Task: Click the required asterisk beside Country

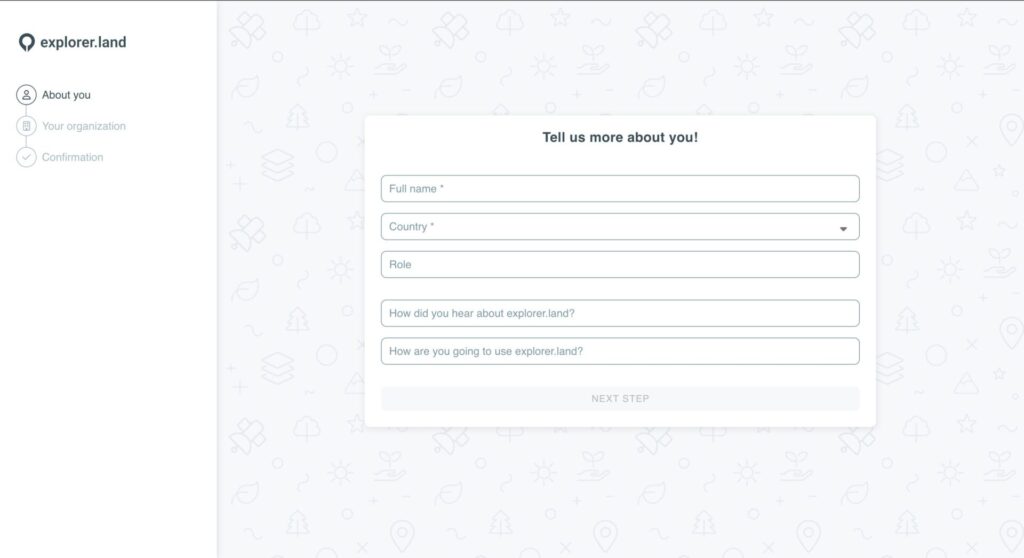Action: coord(432,226)
